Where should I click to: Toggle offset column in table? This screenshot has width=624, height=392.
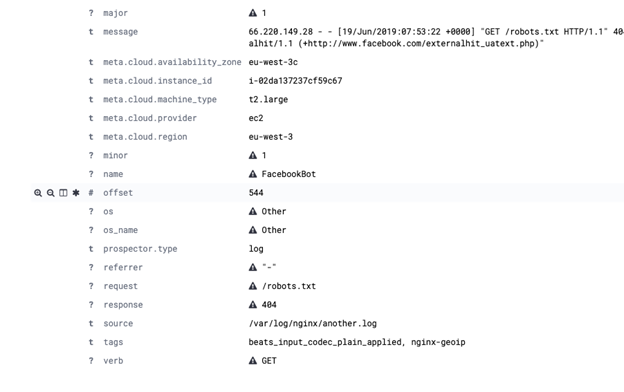(x=63, y=193)
